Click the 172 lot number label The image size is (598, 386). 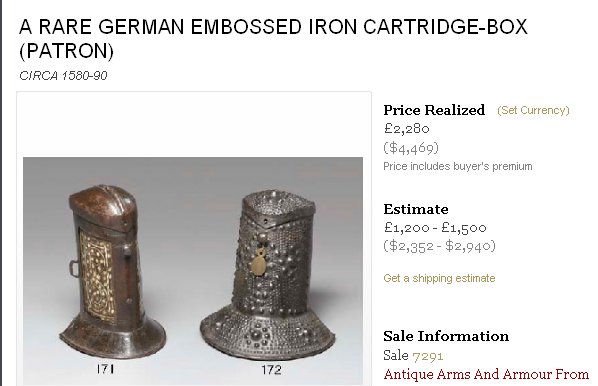click(271, 370)
